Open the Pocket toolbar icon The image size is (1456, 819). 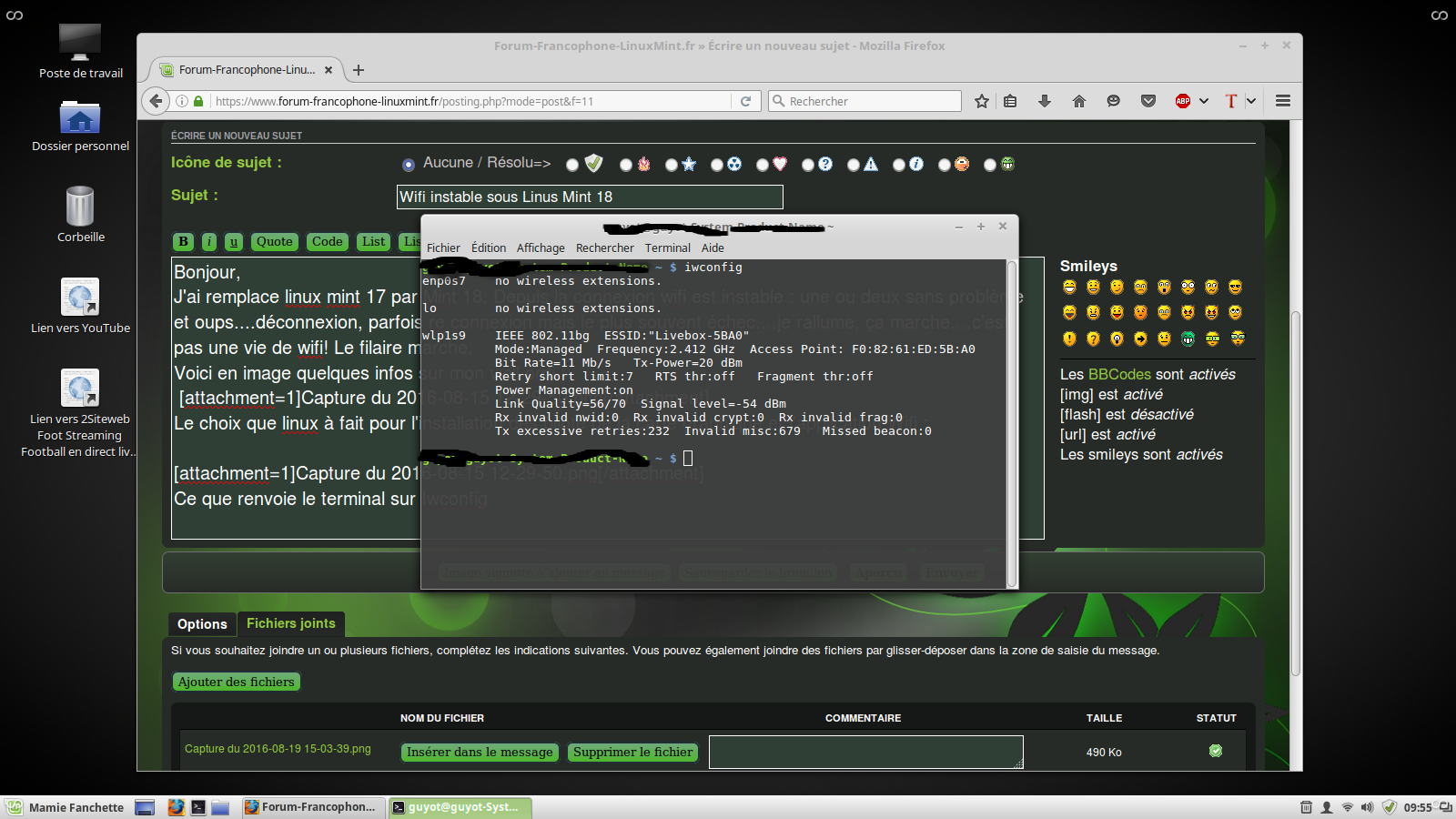tap(1148, 101)
